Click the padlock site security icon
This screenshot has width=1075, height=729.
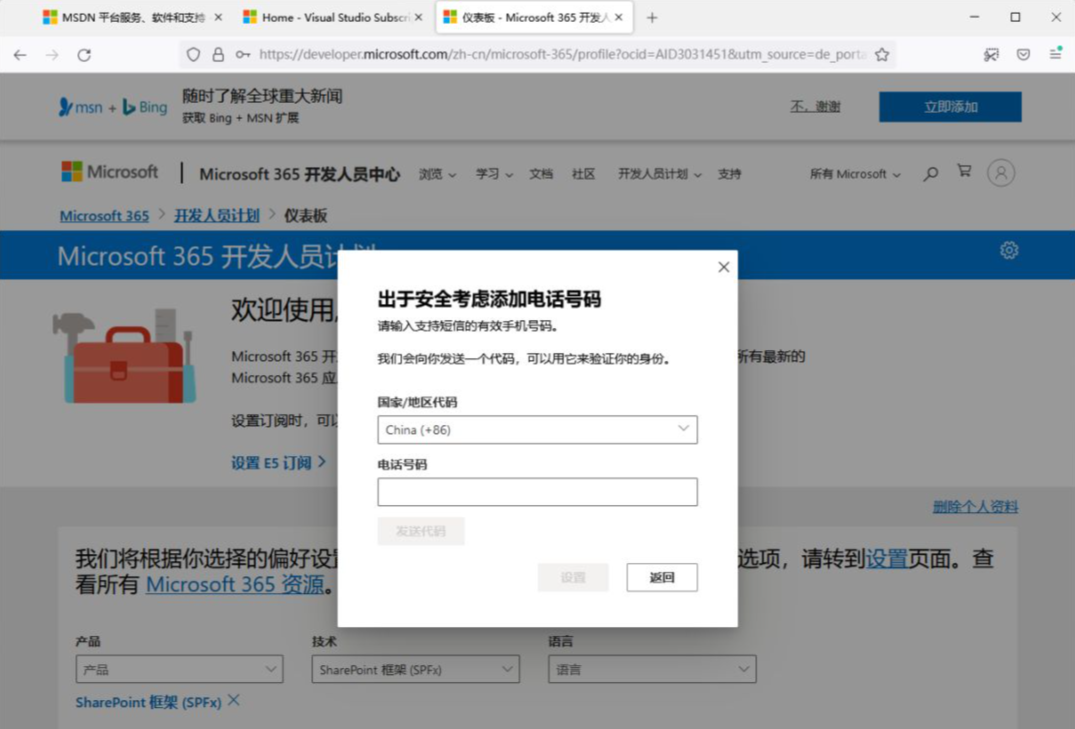coord(218,54)
